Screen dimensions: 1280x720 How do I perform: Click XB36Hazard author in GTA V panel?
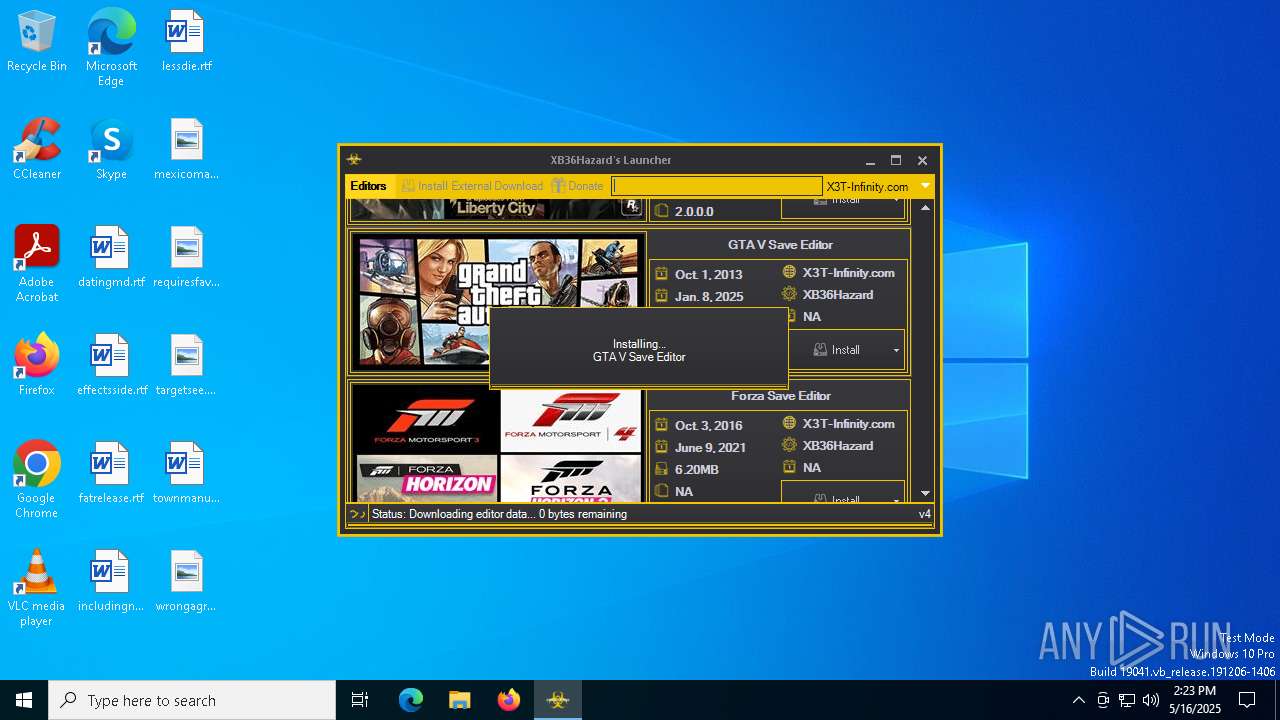pyautogui.click(x=838, y=295)
